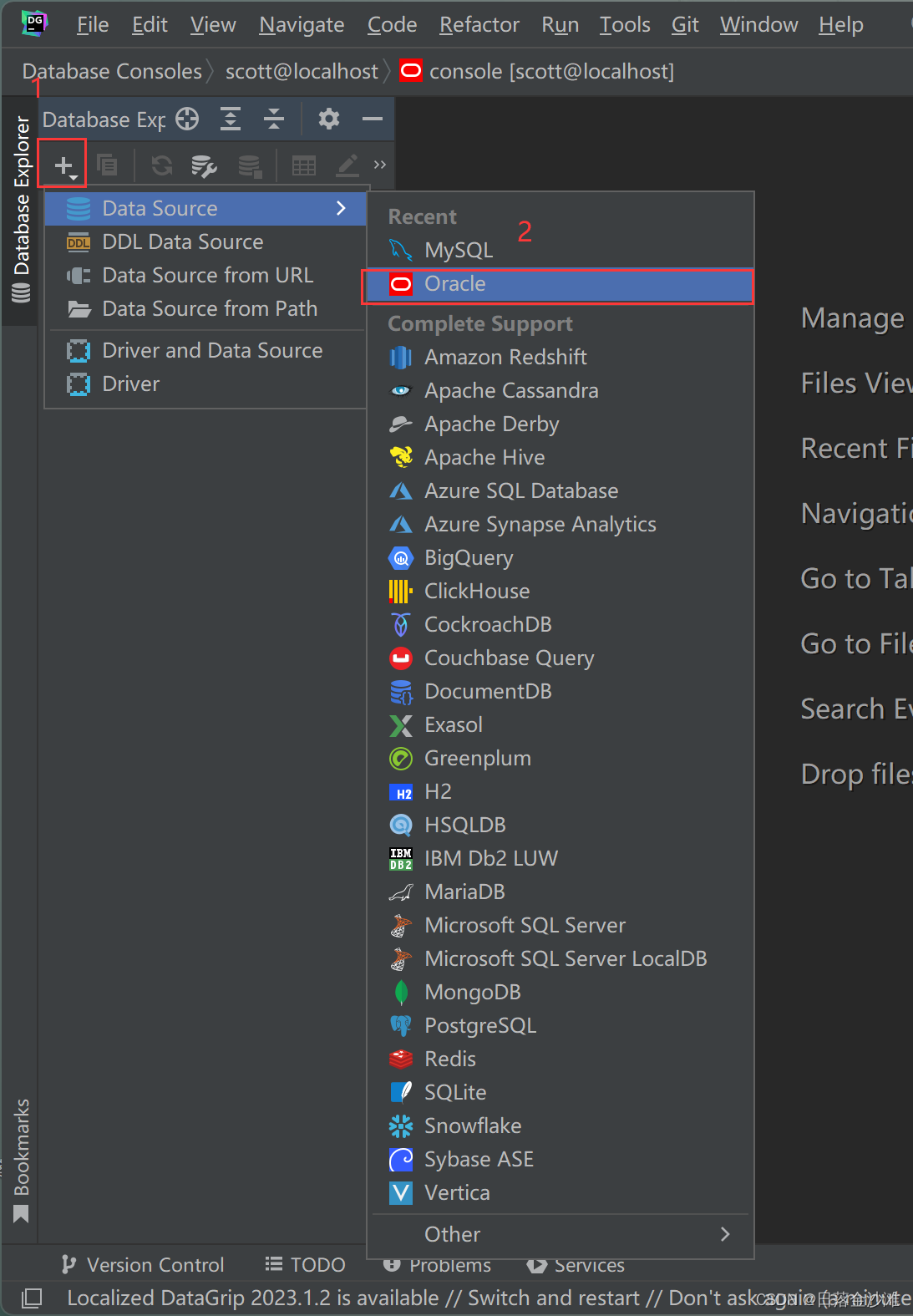
Task: Expand the Other submenu arrow
Action: [725, 1234]
